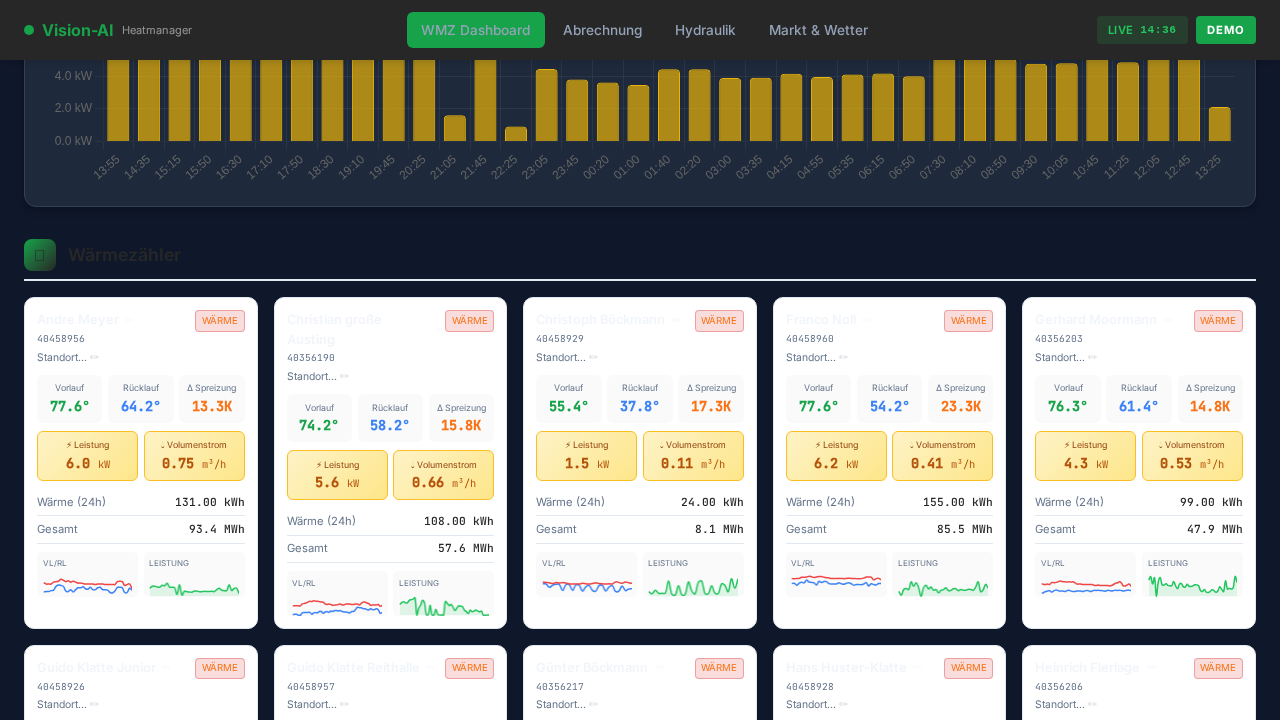Viewport: 1280px width, 720px height.
Task: Expand Standort details on Guido Klatte Junior's card
Action: pyautogui.click(x=95, y=704)
